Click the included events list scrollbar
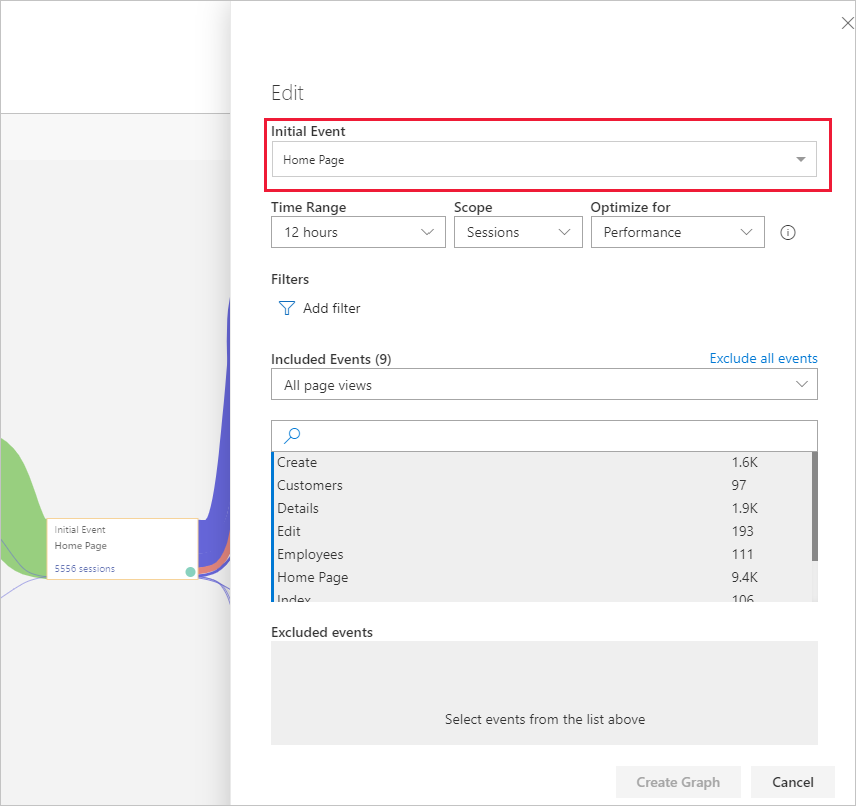The width and height of the screenshot is (856, 806). tap(814, 506)
